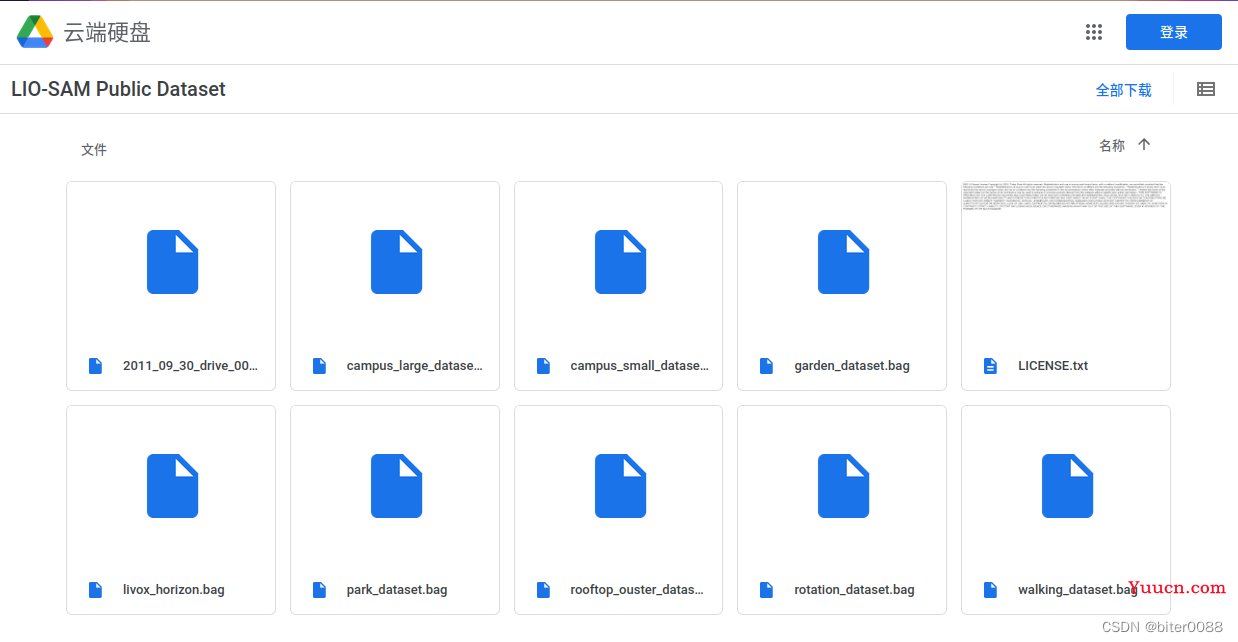Click the LIO-SAM Public Dataset folder title
This screenshot has height=642, width=1238.
(118, 89)
